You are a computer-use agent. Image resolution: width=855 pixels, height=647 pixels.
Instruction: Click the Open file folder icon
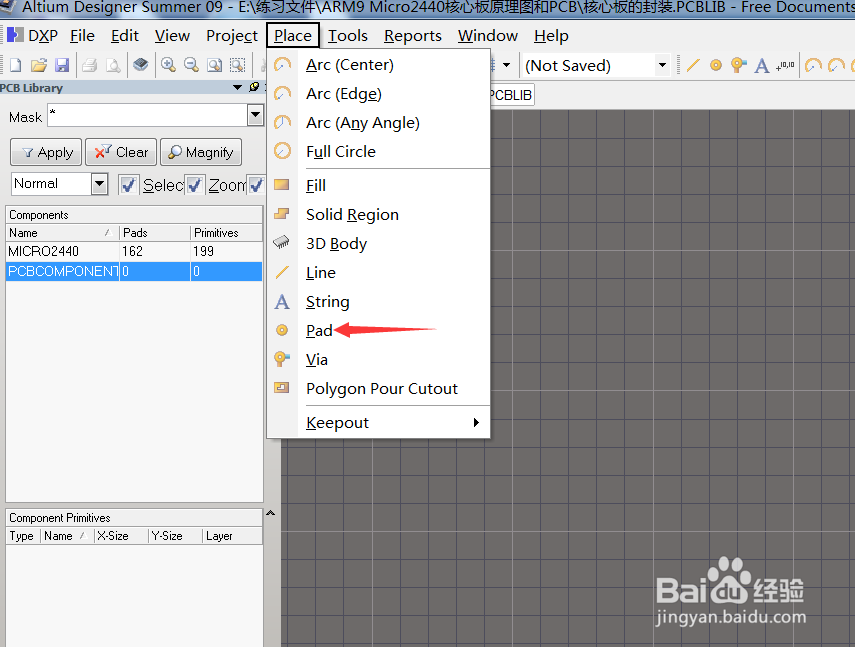[39, 65]
